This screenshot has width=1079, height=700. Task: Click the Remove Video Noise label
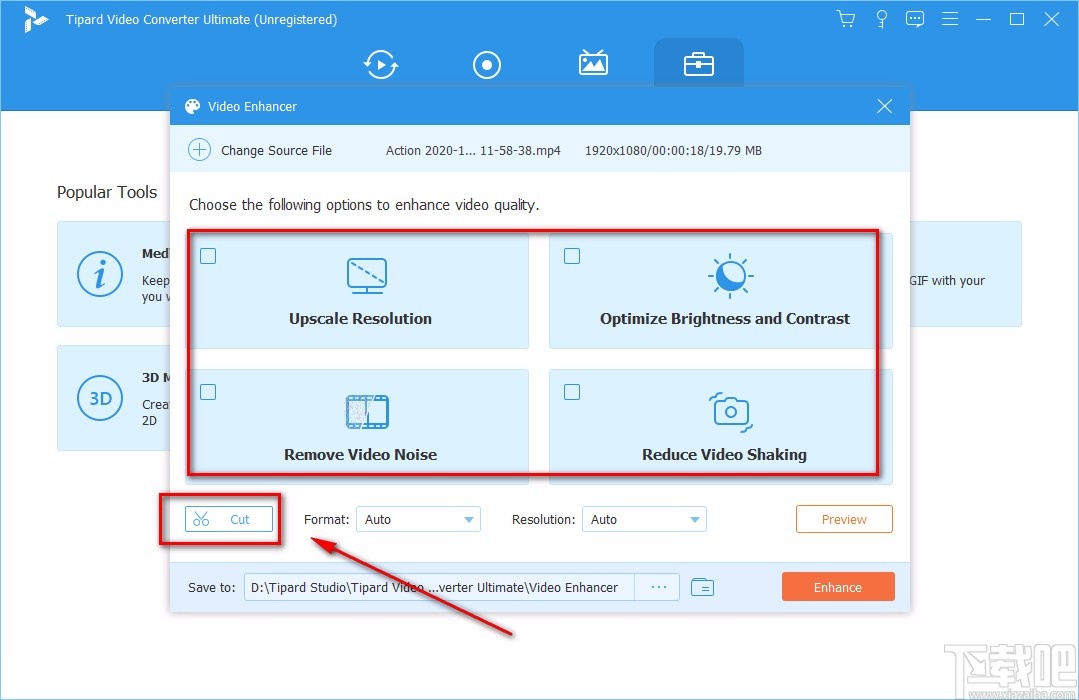(360, 454)
